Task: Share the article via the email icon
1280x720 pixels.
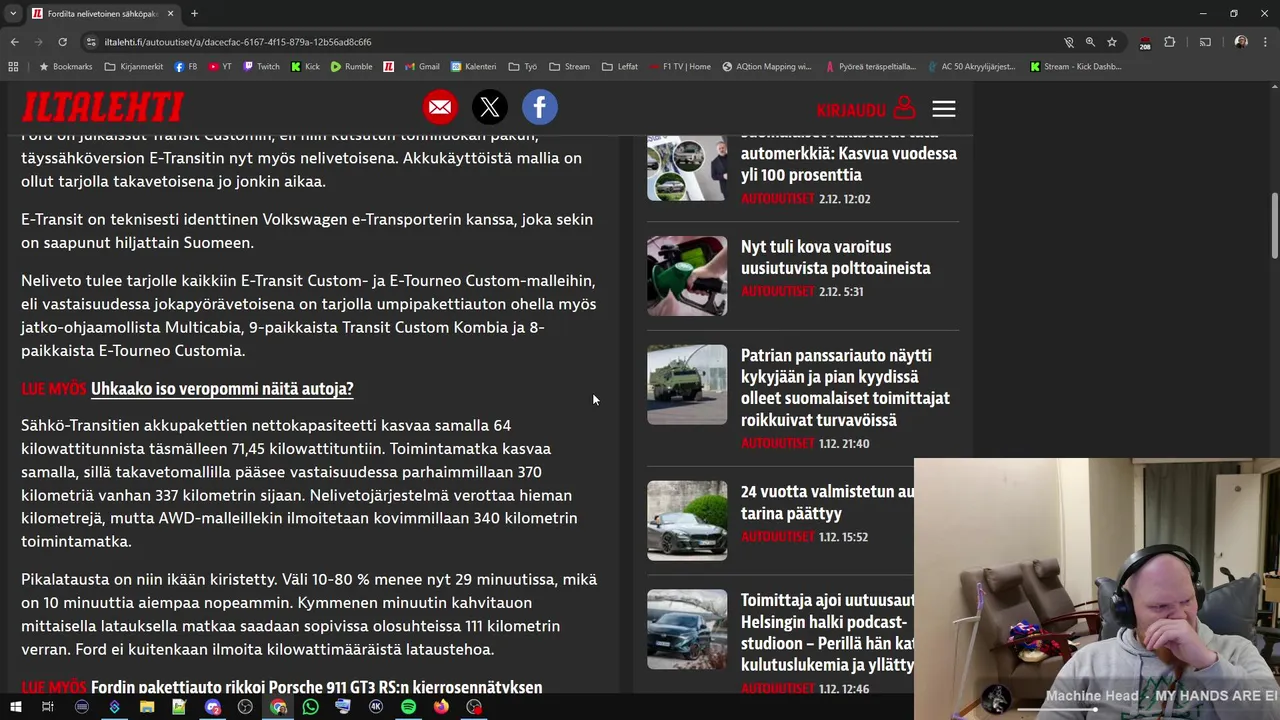Action: coord(440,107)
